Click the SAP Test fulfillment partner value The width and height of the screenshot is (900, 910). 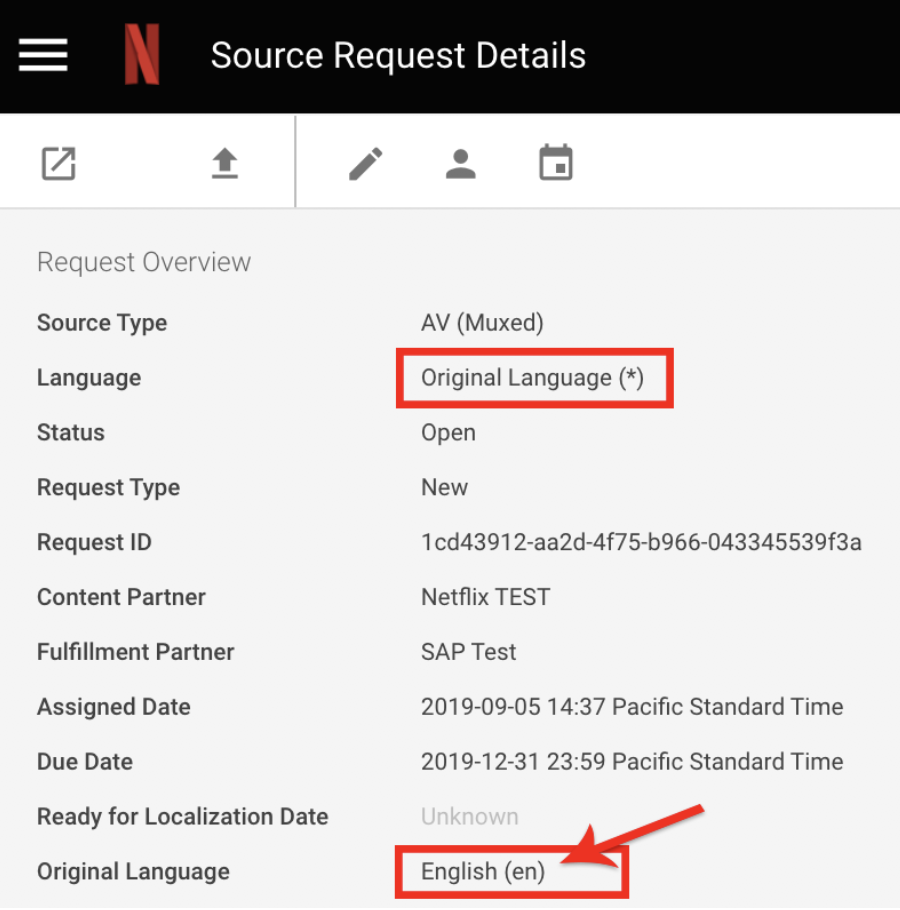point(469,652)
